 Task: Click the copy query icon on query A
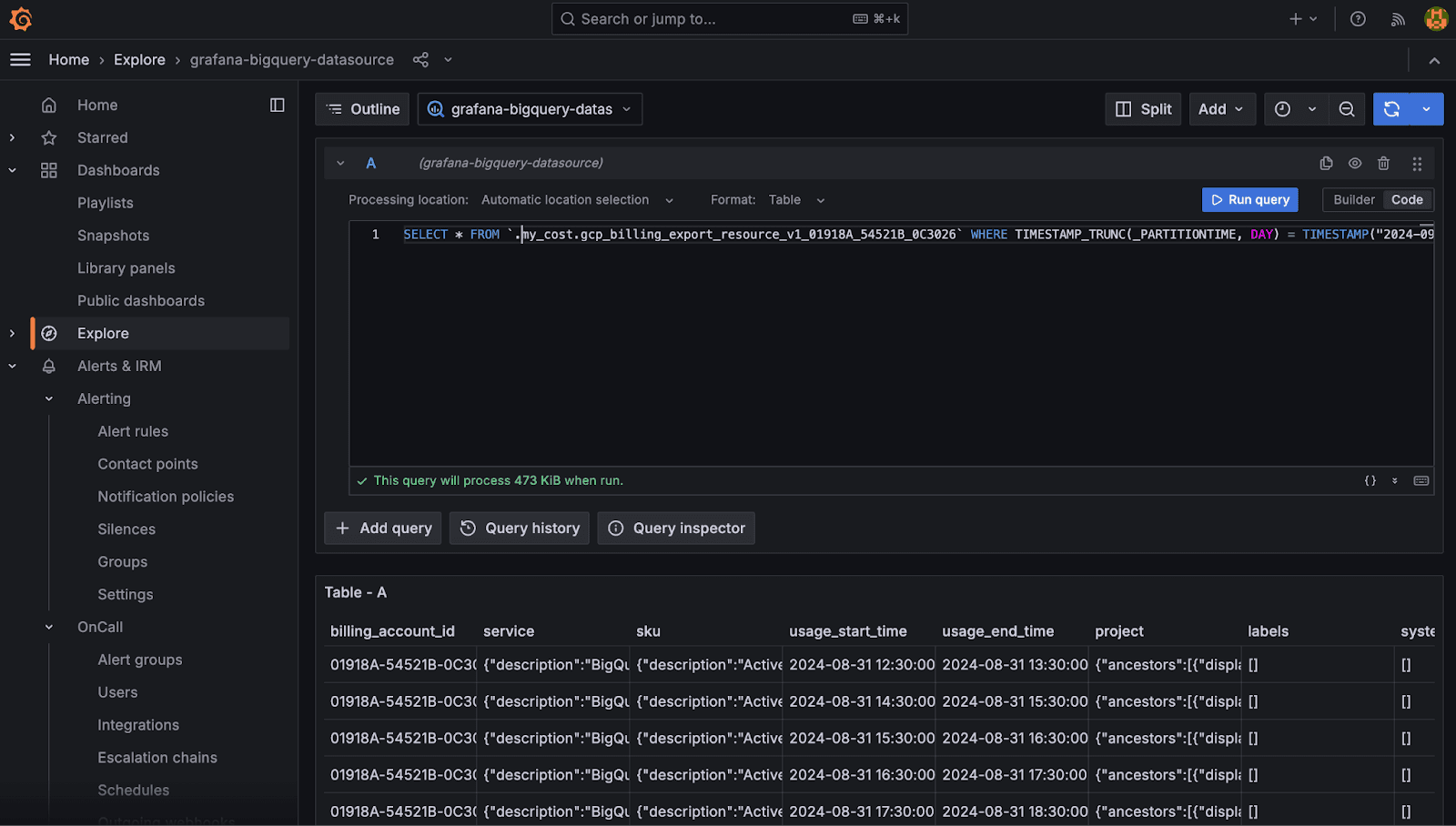click(x=1326, y=163)
